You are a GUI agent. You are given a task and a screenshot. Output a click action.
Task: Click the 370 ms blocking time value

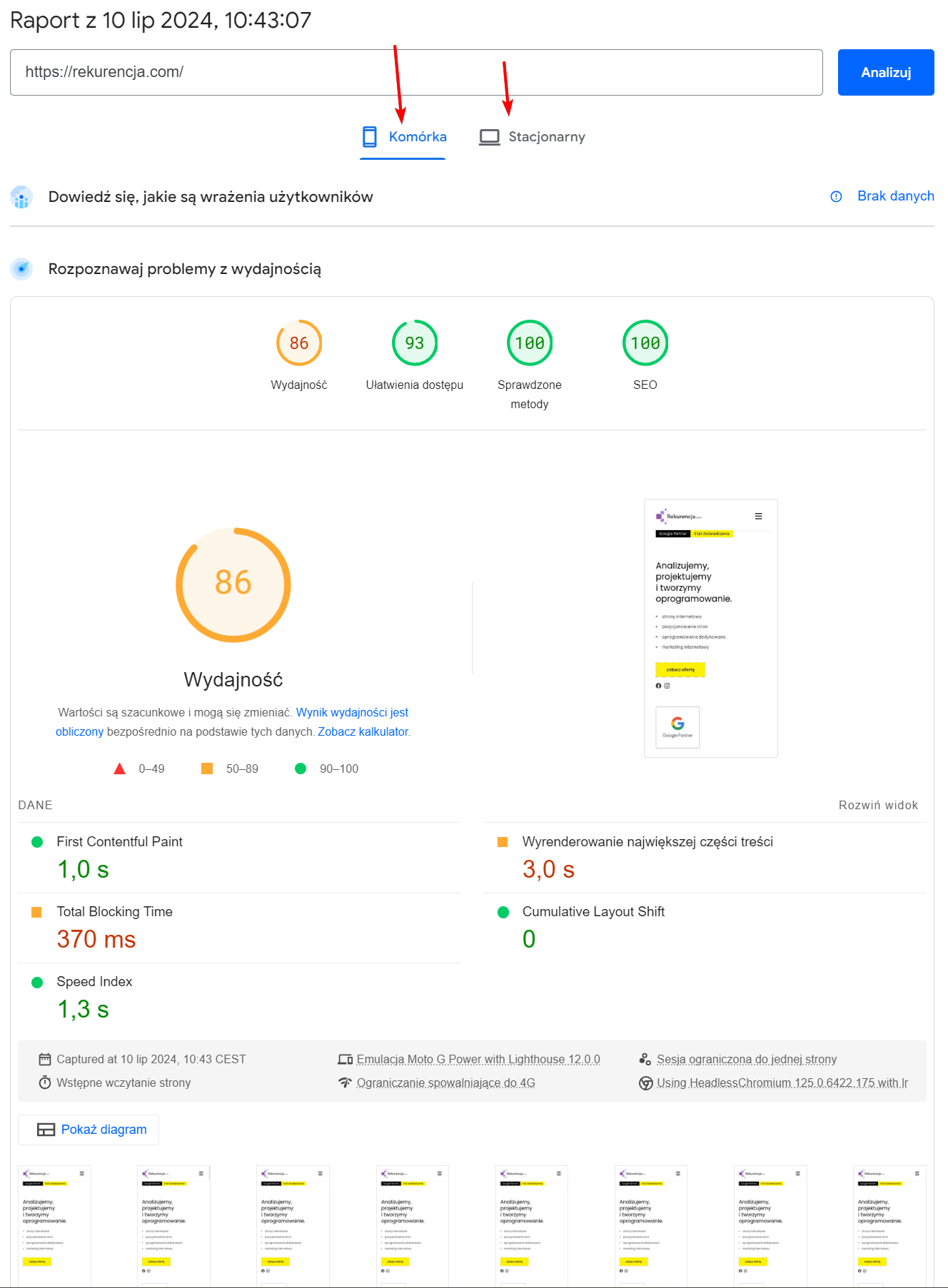coord(96,940)
